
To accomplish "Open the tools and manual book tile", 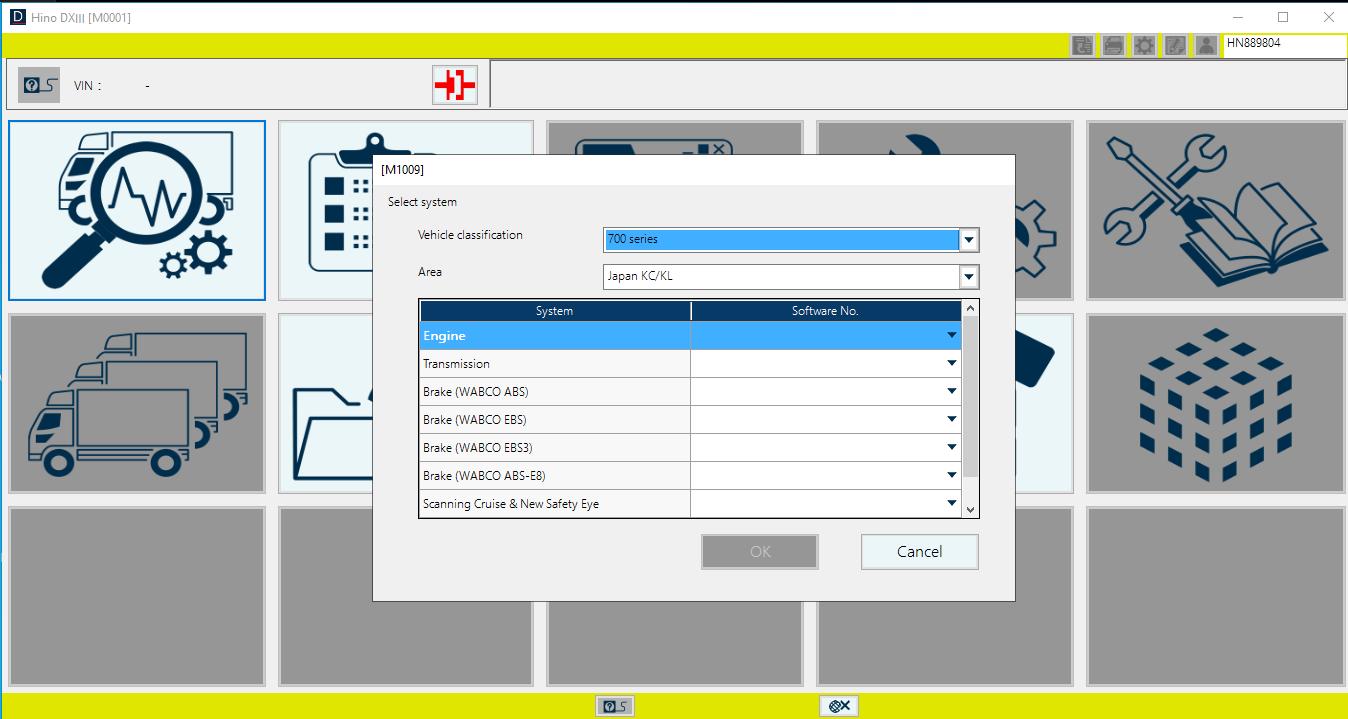I will [1216, 211].
